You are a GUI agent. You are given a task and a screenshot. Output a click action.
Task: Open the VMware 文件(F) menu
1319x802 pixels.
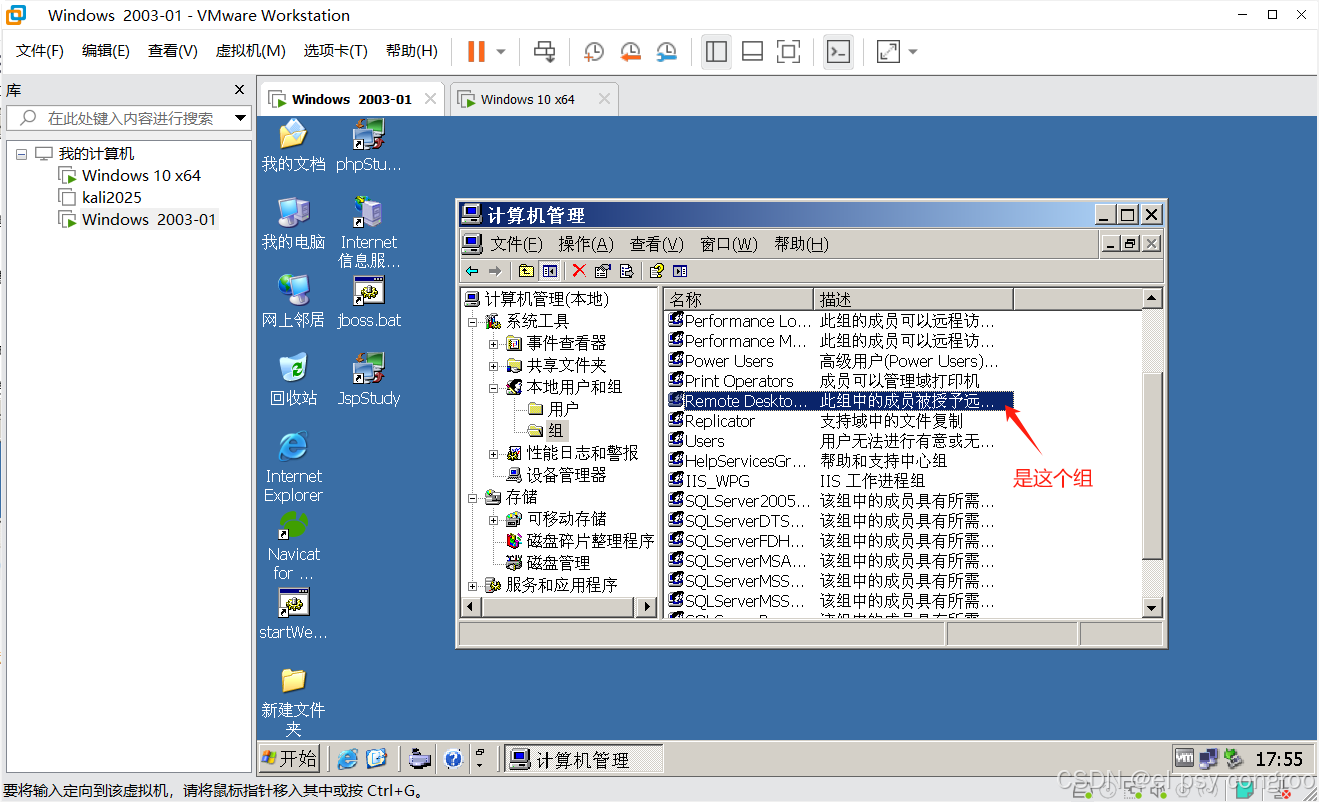pyautogui.click(x=40, y=51)
